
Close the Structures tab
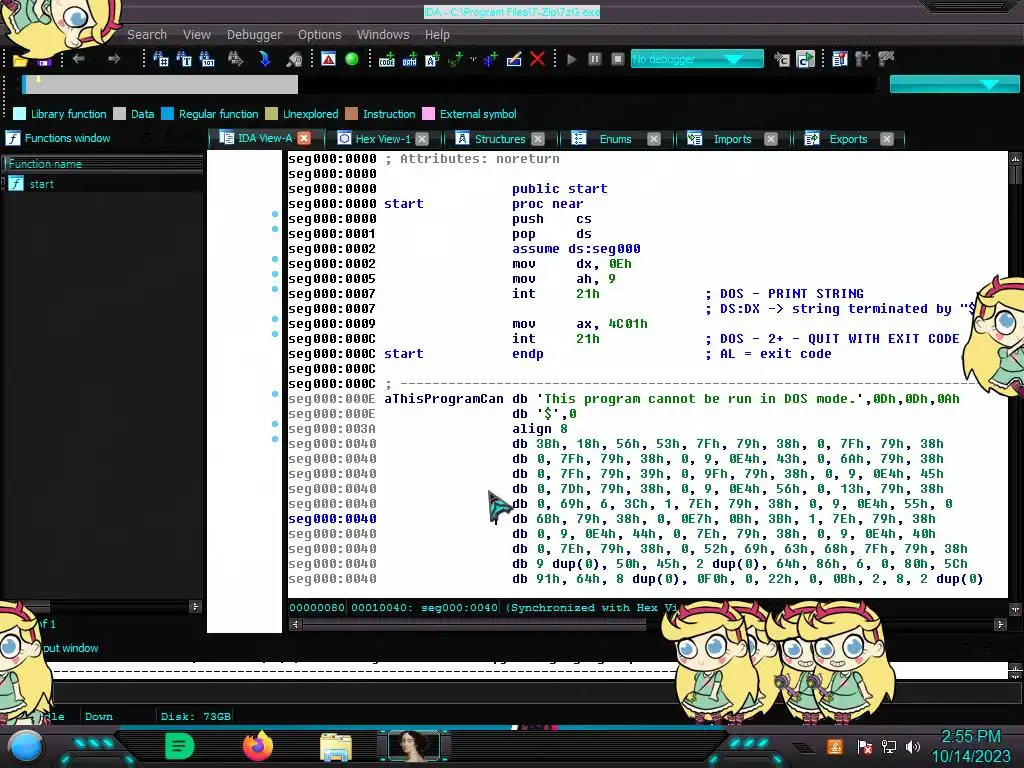click(537, 138)
